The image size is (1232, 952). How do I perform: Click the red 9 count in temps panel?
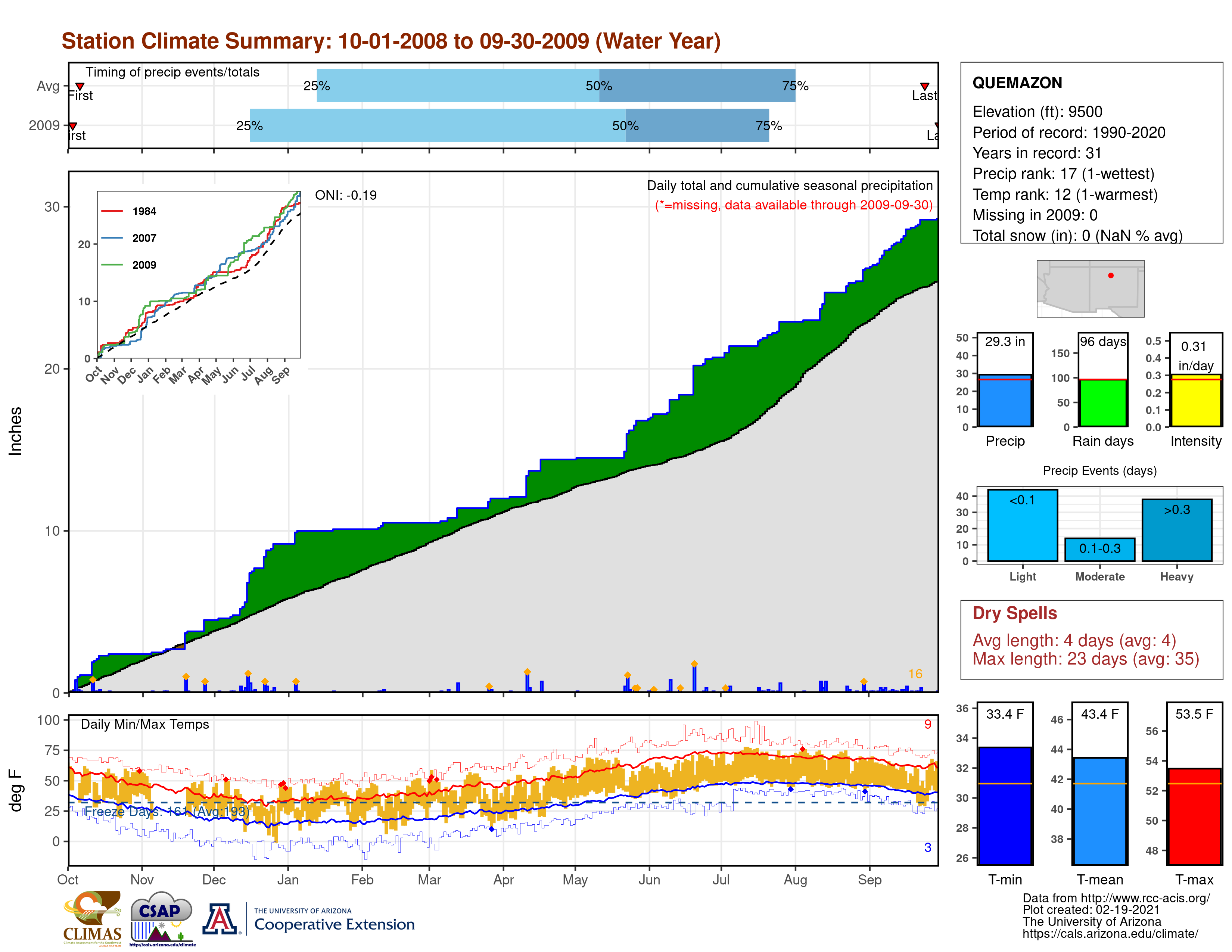(x=927, y=724)
